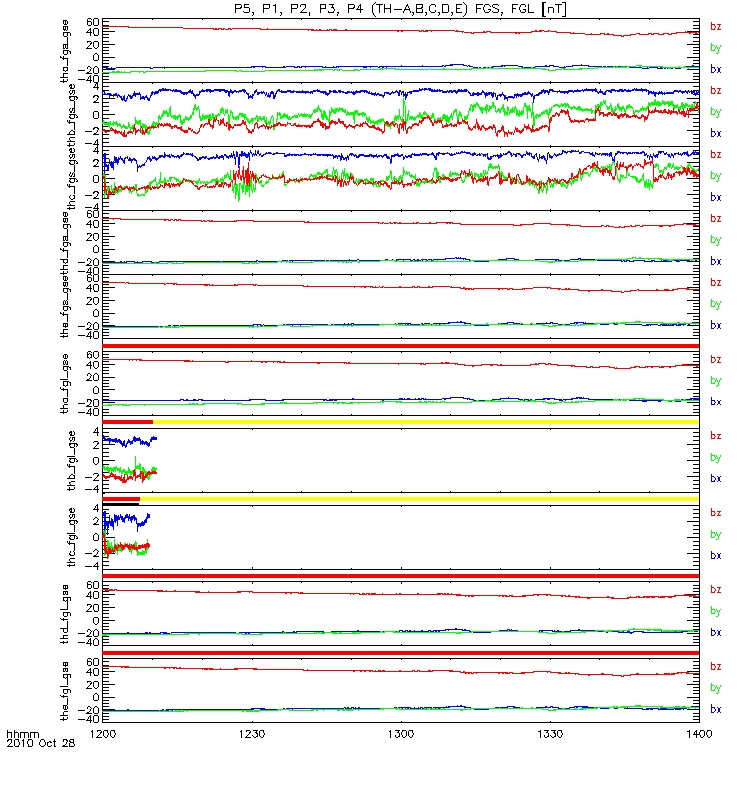The width and height of the screenshot is (750, 800).
Task: Click the thc_fgl_gse y-axis label
Action: 71,537
